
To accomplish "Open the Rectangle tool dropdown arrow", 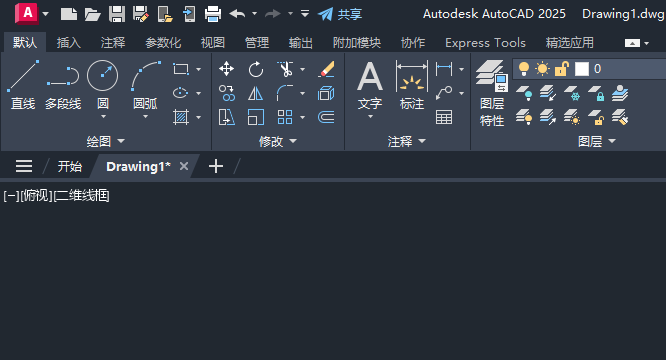I will [198, 69].
